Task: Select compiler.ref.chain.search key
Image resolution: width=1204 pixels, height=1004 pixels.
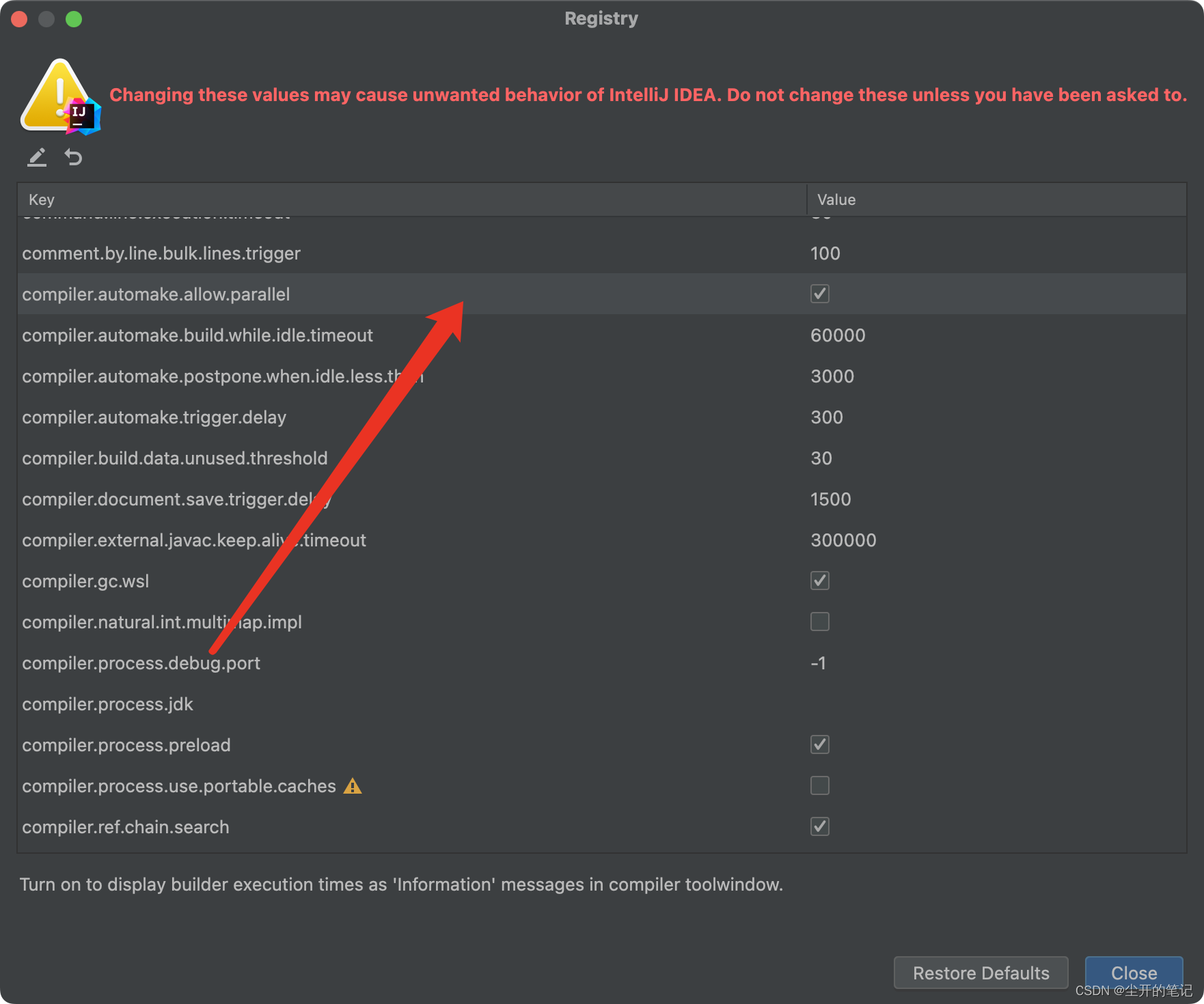Action: (x=126, y=827)
